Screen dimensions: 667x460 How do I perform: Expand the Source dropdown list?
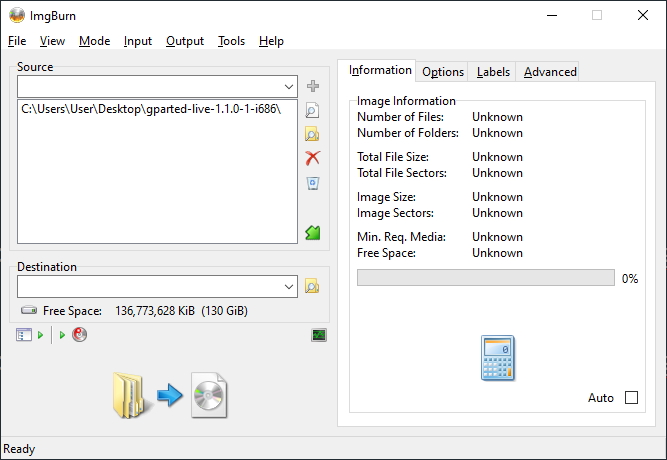tap(289, 87)
